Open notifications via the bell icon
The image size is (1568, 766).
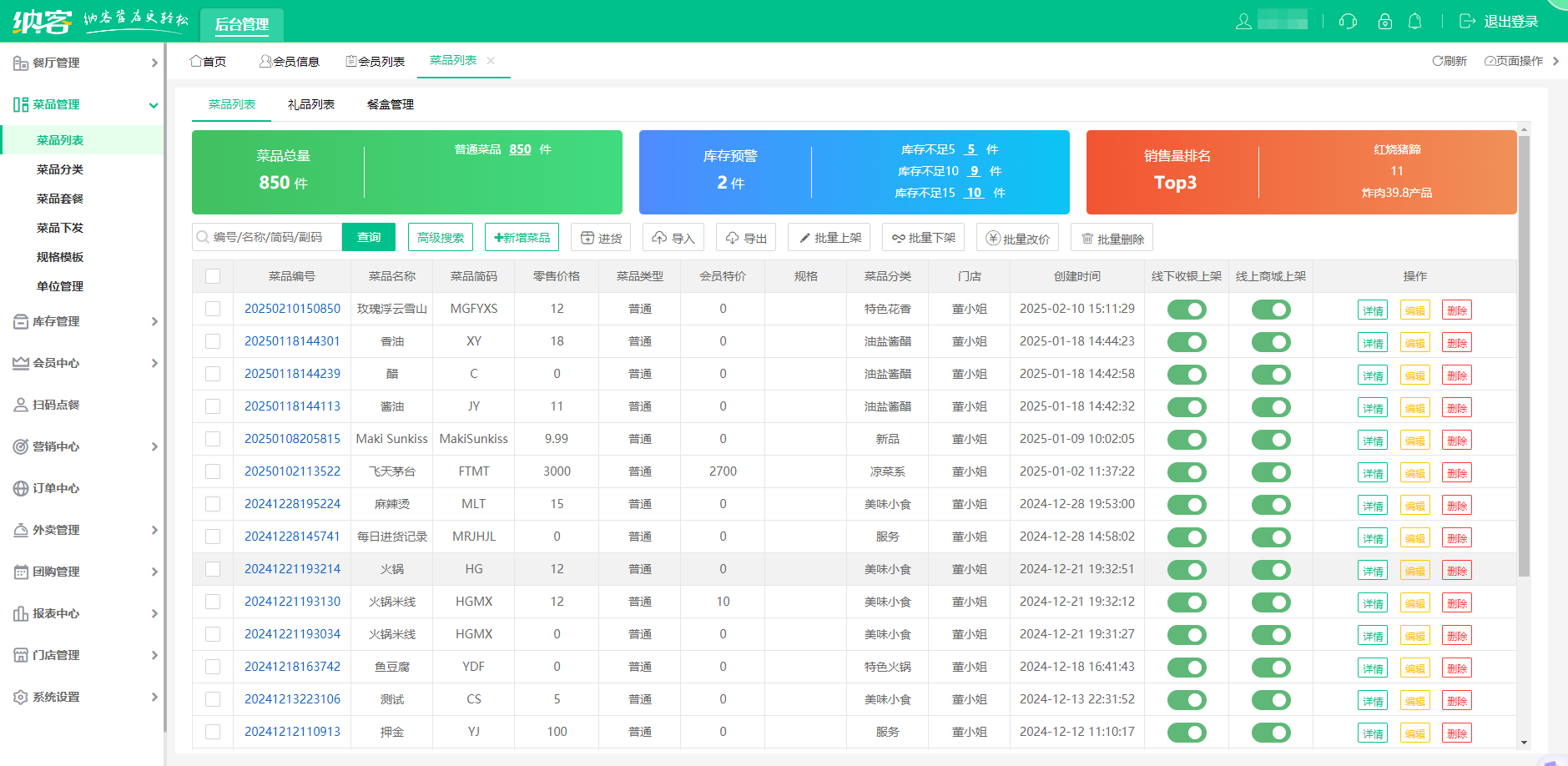point(1416,22)
